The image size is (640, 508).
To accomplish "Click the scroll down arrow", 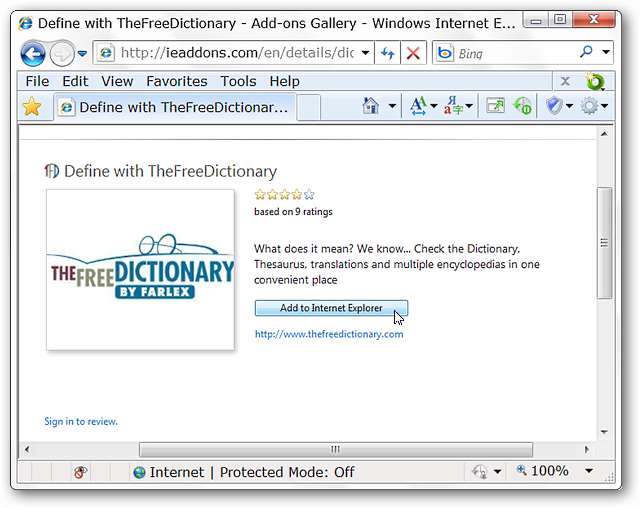I will [x=604, y=432].
